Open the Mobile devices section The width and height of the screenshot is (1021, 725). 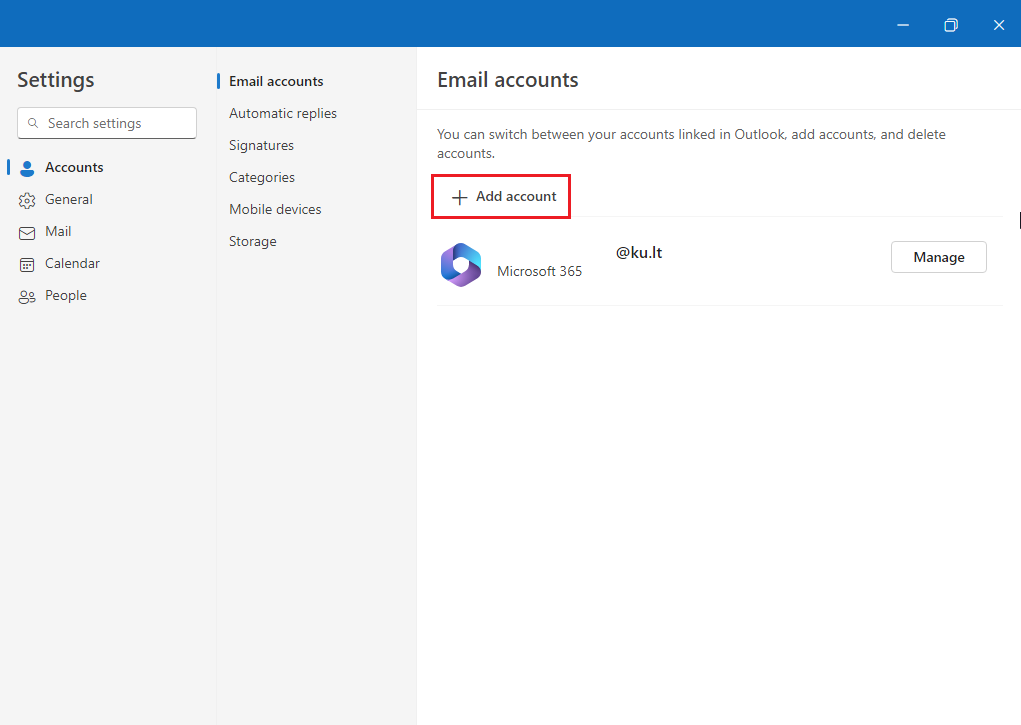275,209
